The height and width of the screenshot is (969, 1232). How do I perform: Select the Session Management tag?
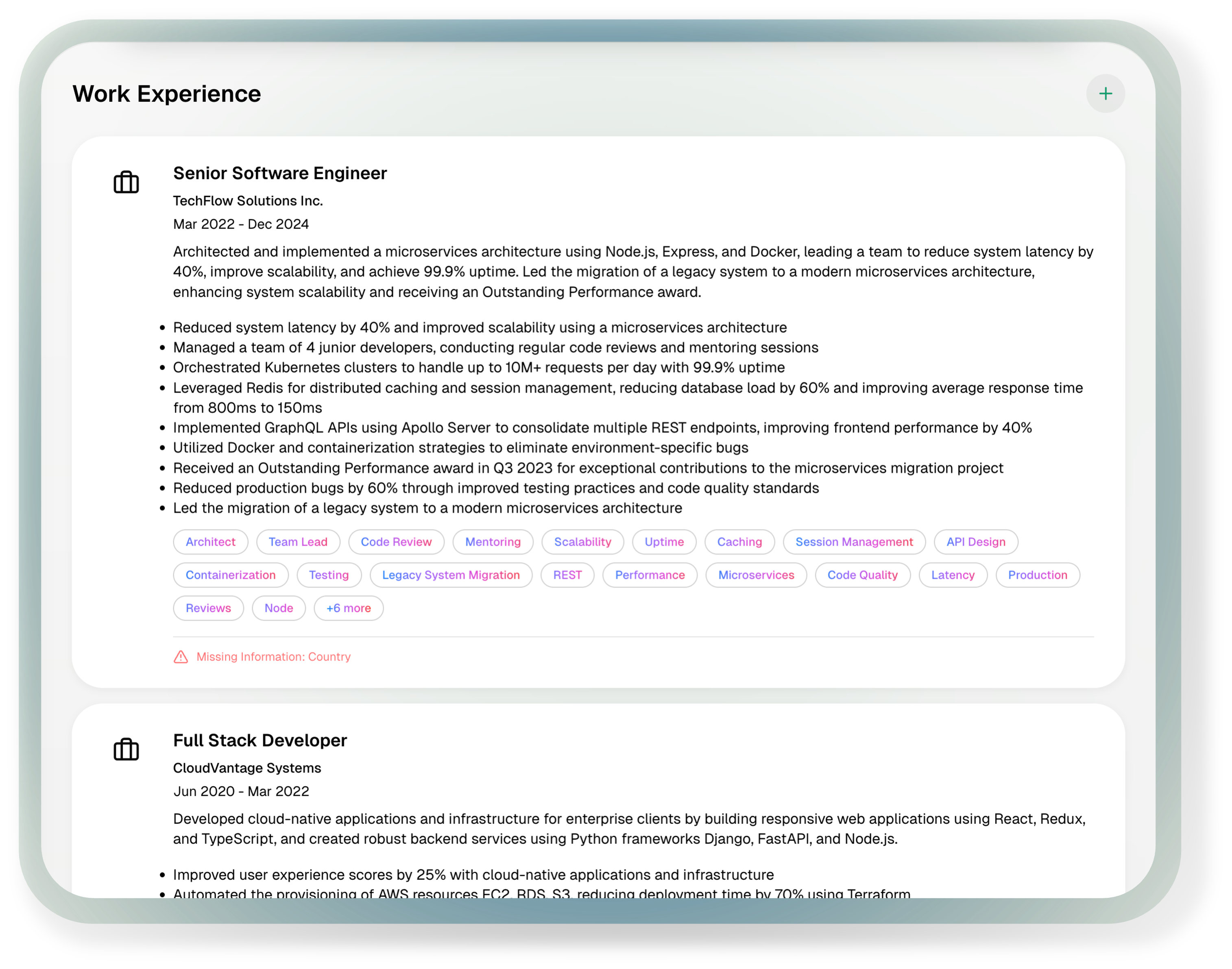(854, 541)
